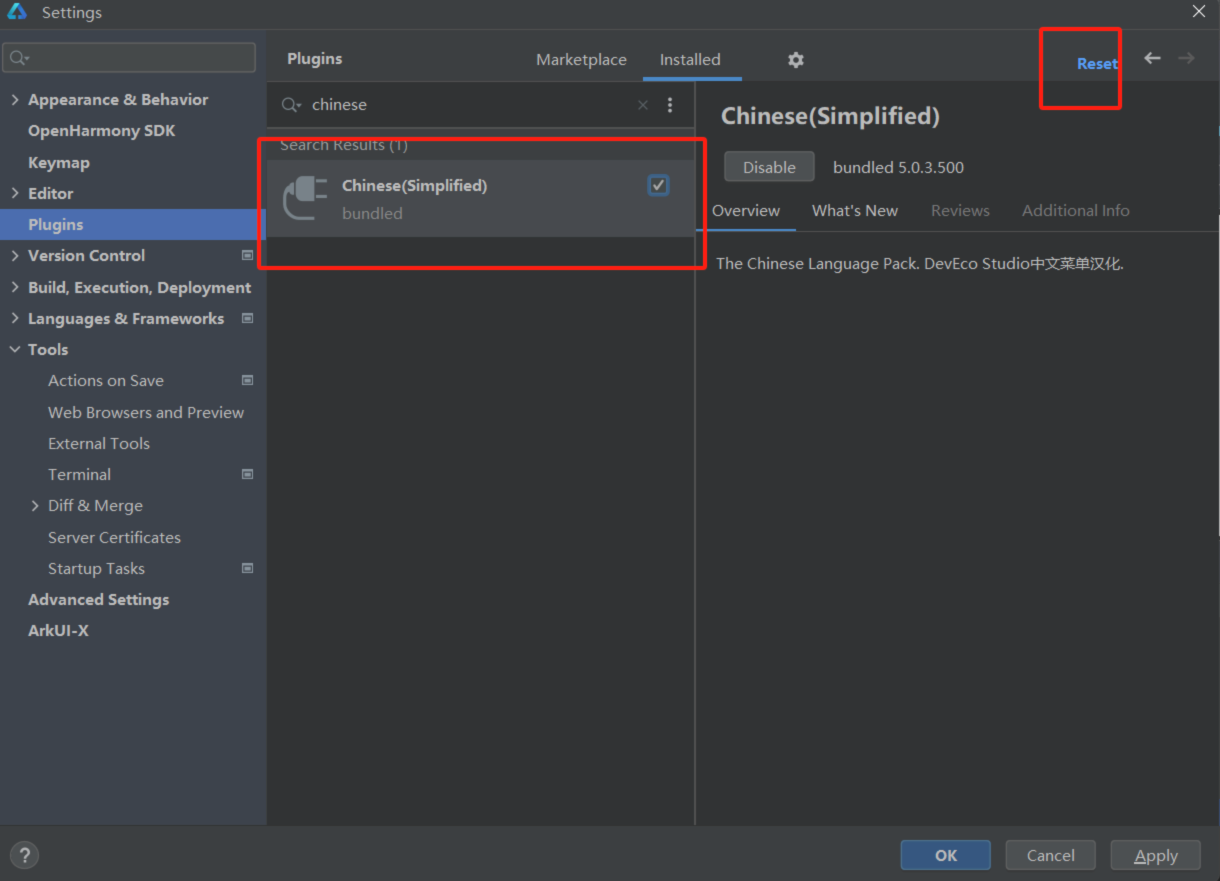1220x881 pixels.
Task: Switch to the Marketplace tab
Action: [x=581, y=60]
